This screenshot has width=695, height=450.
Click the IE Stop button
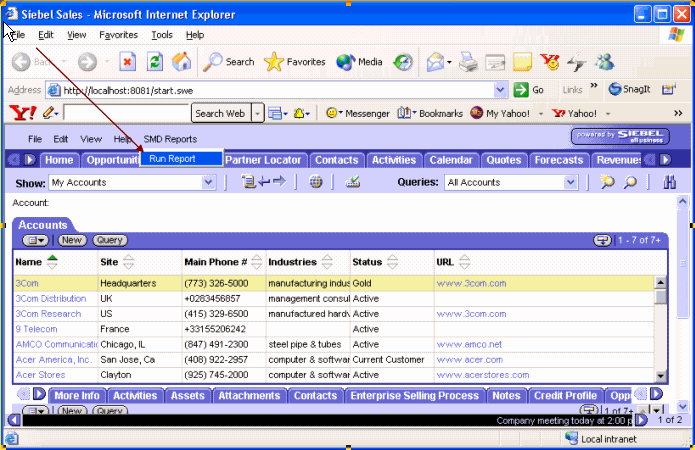pyautogui.click(x=127, y=62)
